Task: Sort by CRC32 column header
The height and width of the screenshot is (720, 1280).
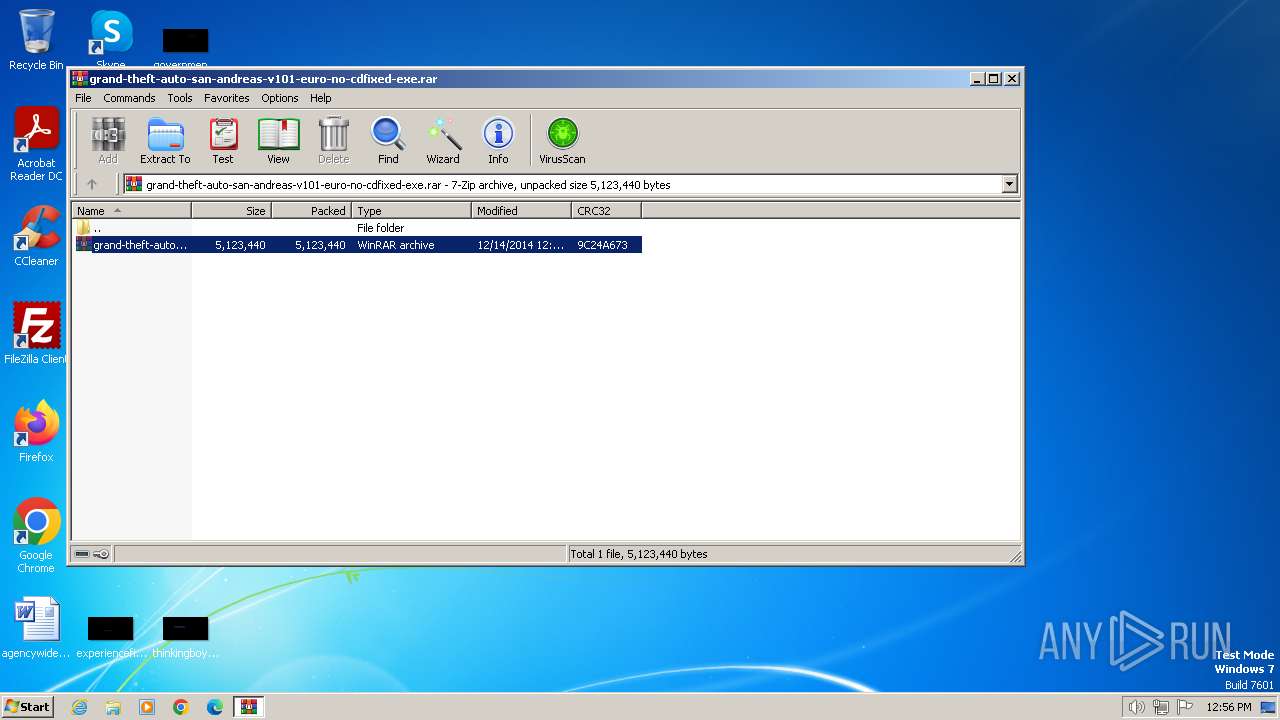Action: tap(606, 211)
